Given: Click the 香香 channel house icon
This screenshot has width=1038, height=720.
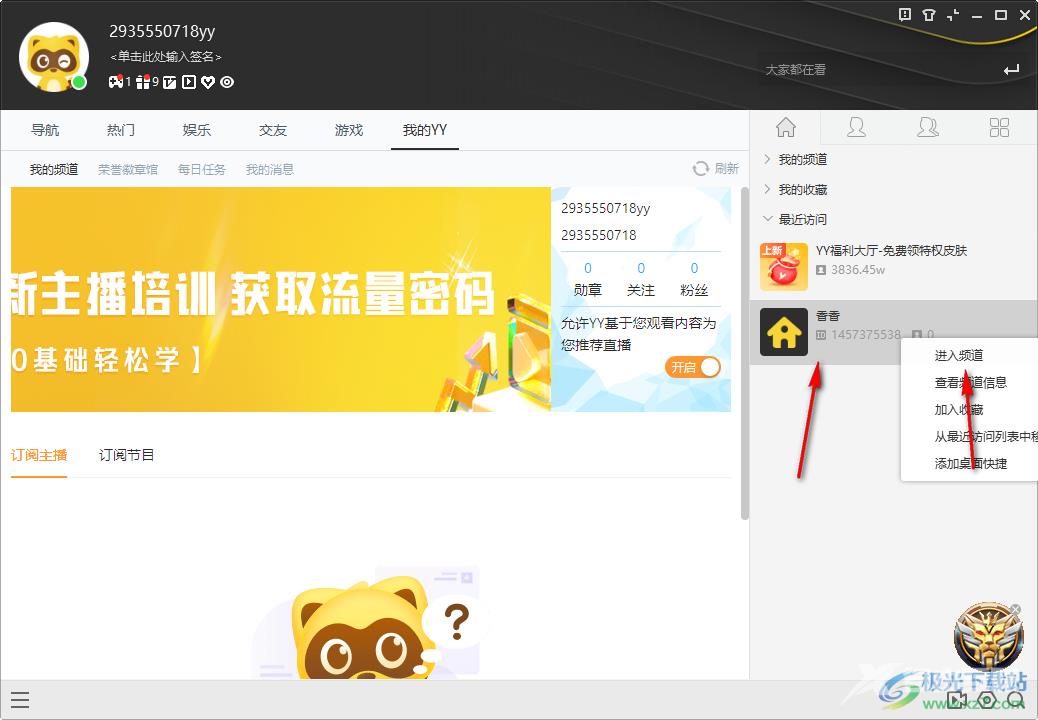Looking at the screenshot, I should tap(784, 332).
